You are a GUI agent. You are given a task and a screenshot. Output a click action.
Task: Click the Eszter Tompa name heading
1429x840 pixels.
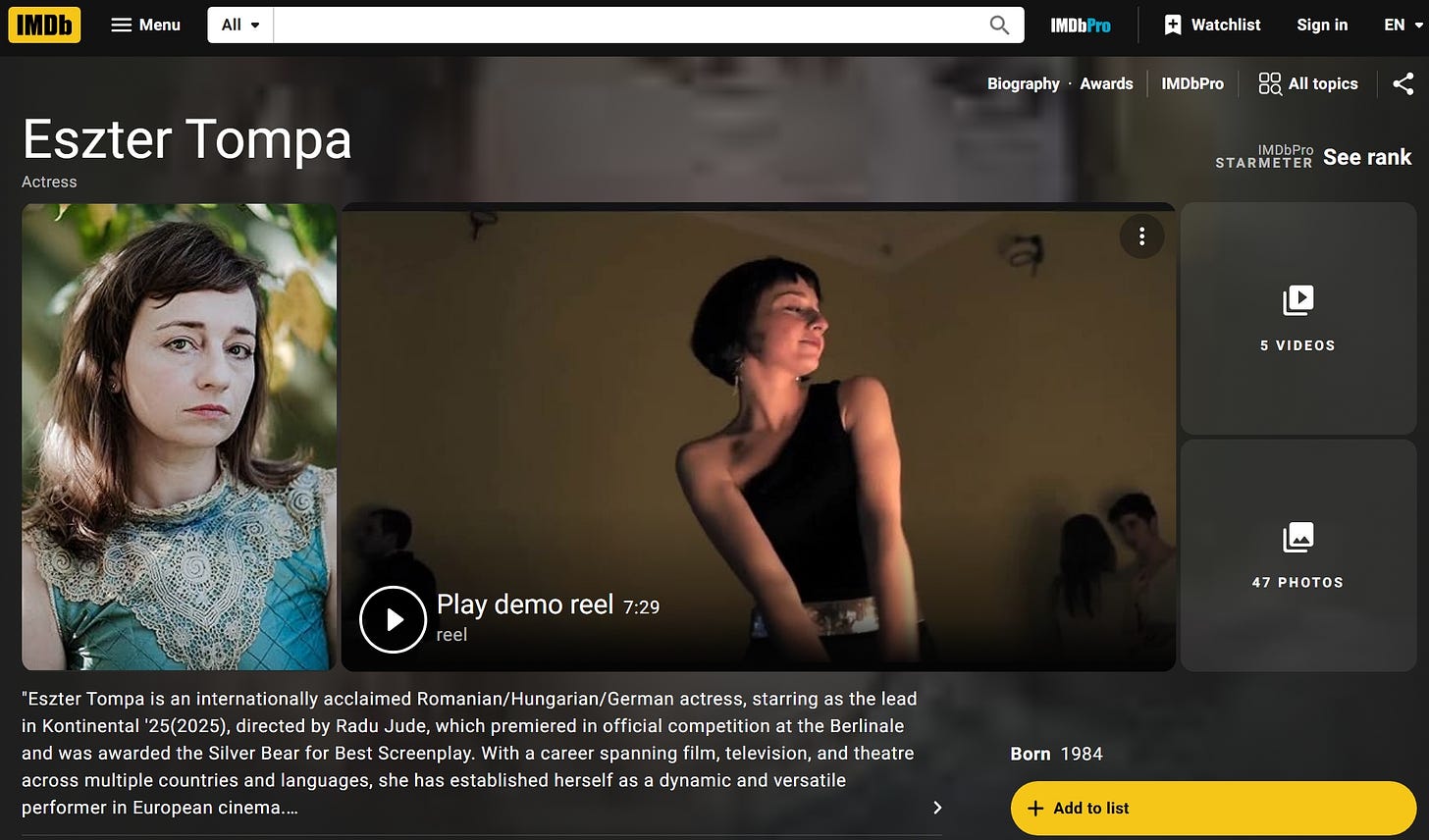pos(186,138)
